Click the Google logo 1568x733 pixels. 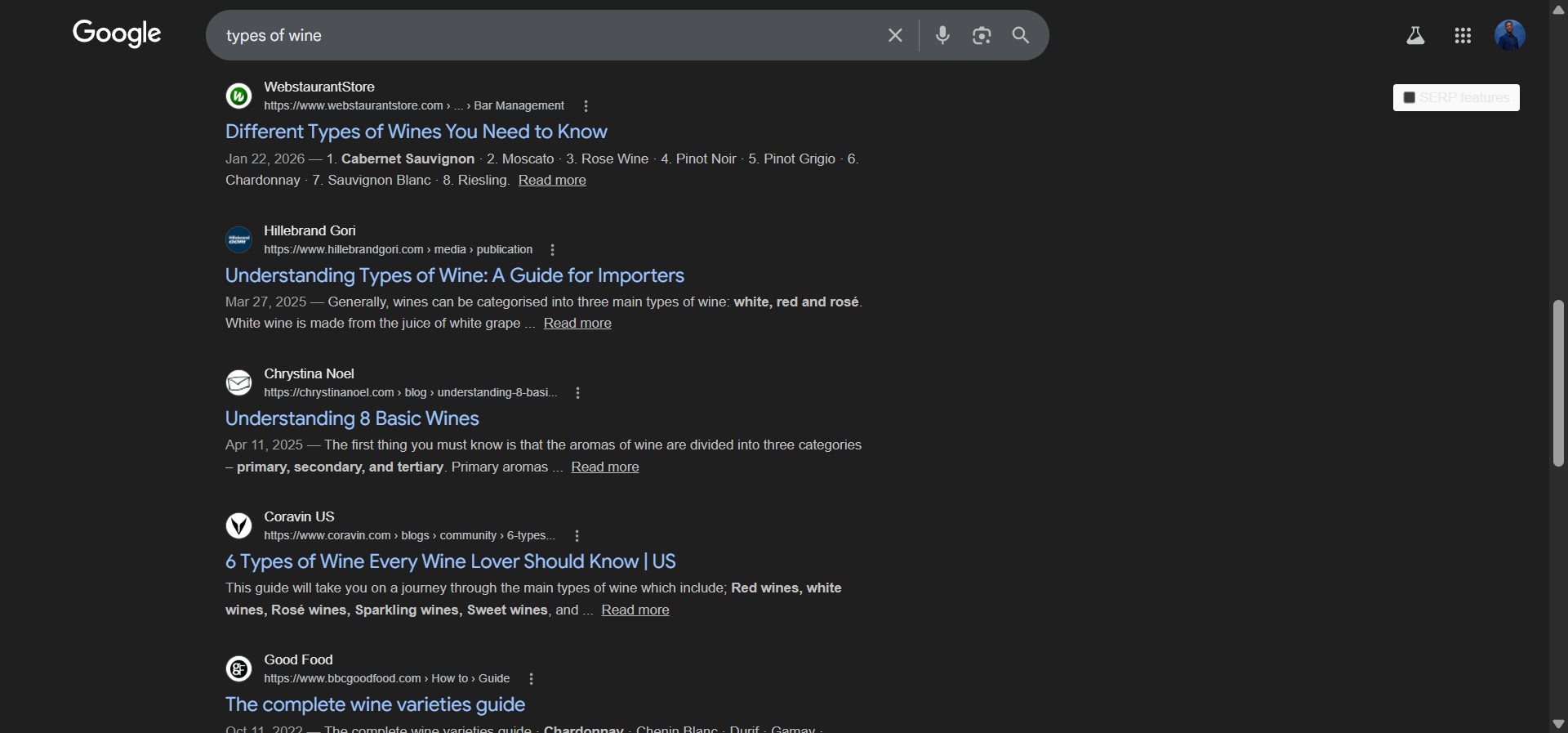(x=117, y=34)
